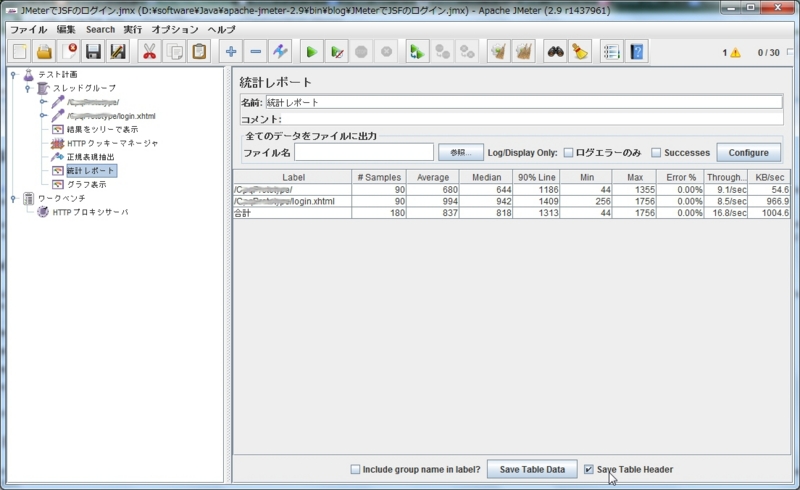Screen dimensions: 800x490
Task: Open Search with the binoculars icon
Action: pyautogui.click(x=555, y=52)
